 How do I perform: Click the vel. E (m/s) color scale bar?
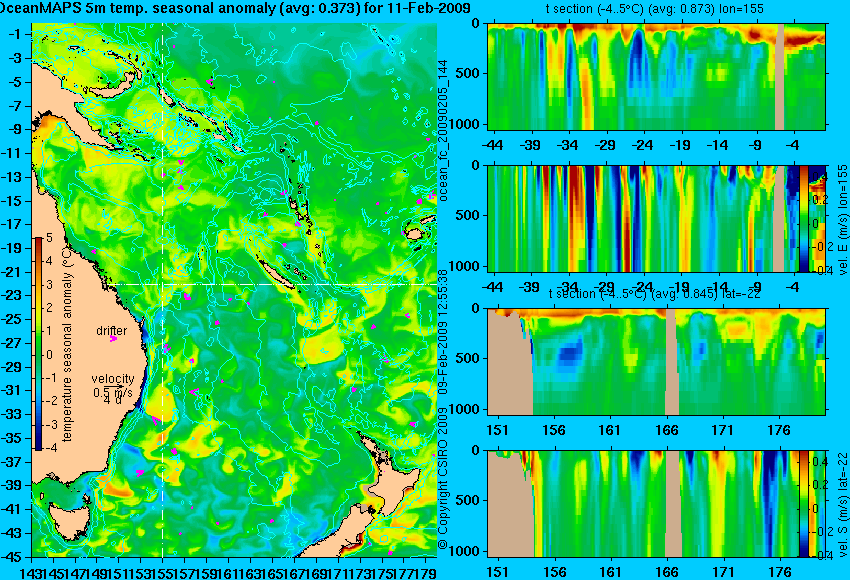click(804, 218)
